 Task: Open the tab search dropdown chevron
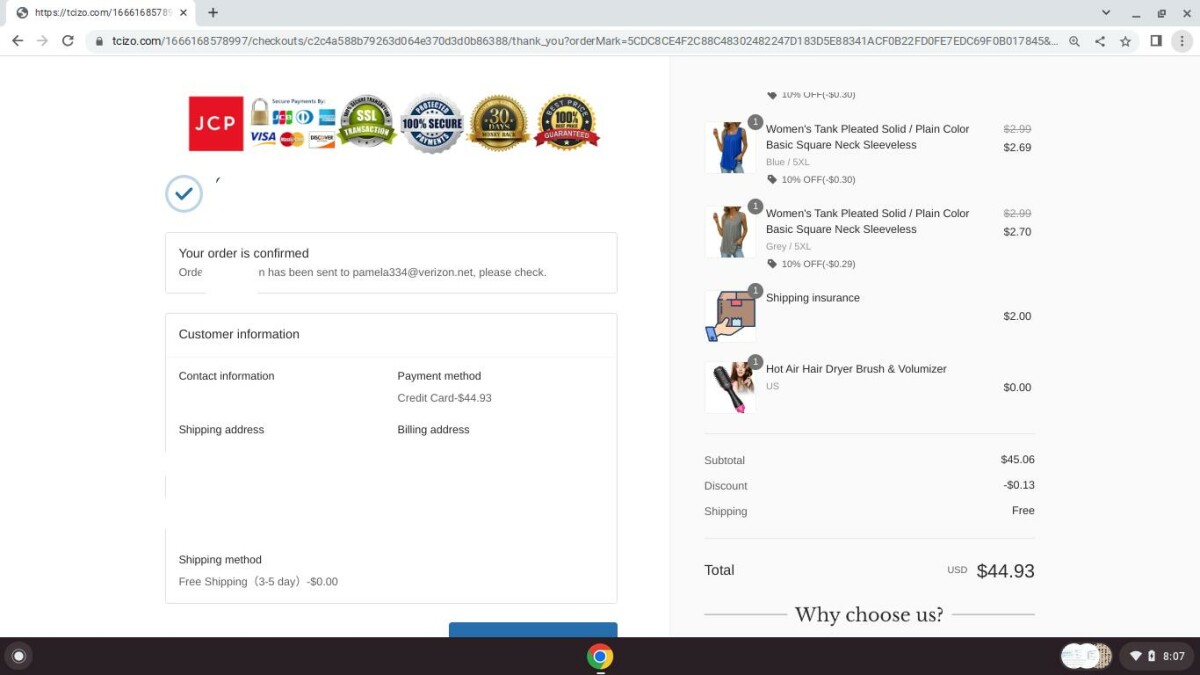(x=1106, y=13)
